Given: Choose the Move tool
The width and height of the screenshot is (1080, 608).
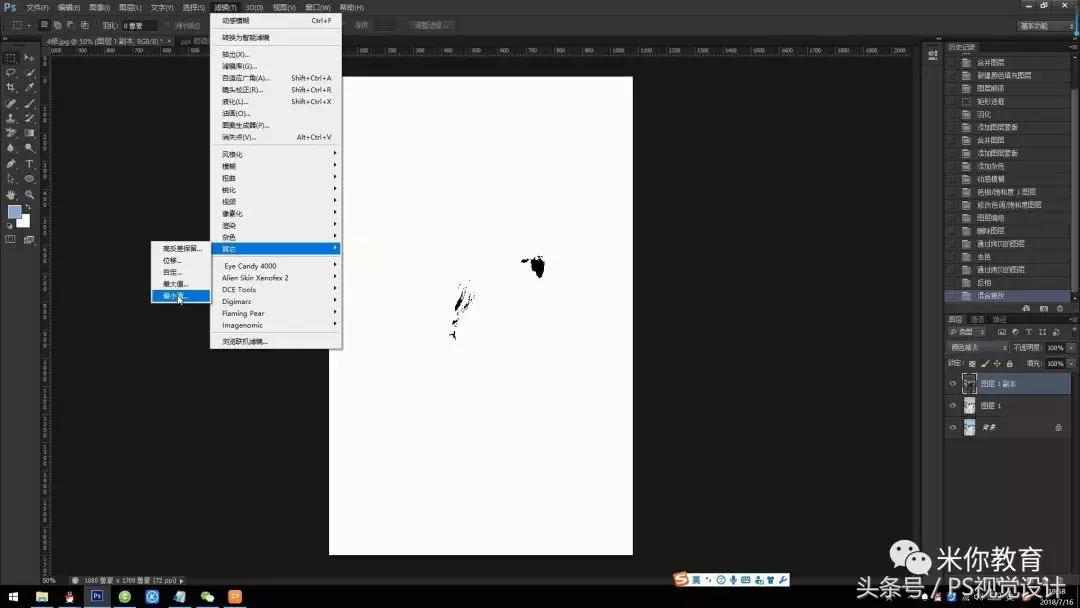Looking at the screenshot, I should tap(29, 57).
